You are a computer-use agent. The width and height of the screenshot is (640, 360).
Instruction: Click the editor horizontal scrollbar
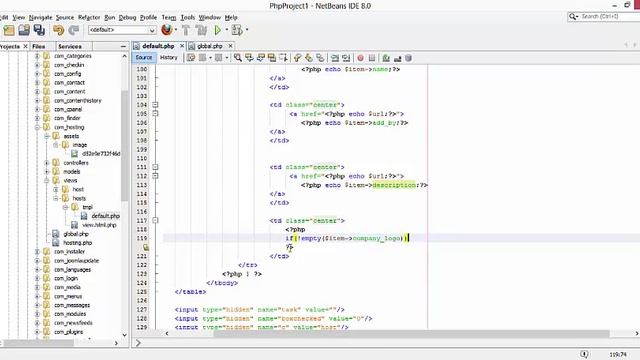[411, 333]
